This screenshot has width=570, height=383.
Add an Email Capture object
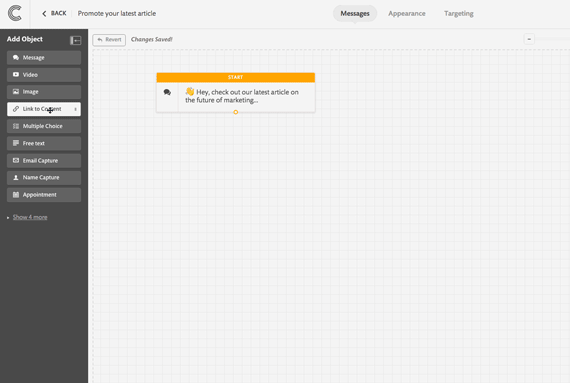(x=44, y=160)
